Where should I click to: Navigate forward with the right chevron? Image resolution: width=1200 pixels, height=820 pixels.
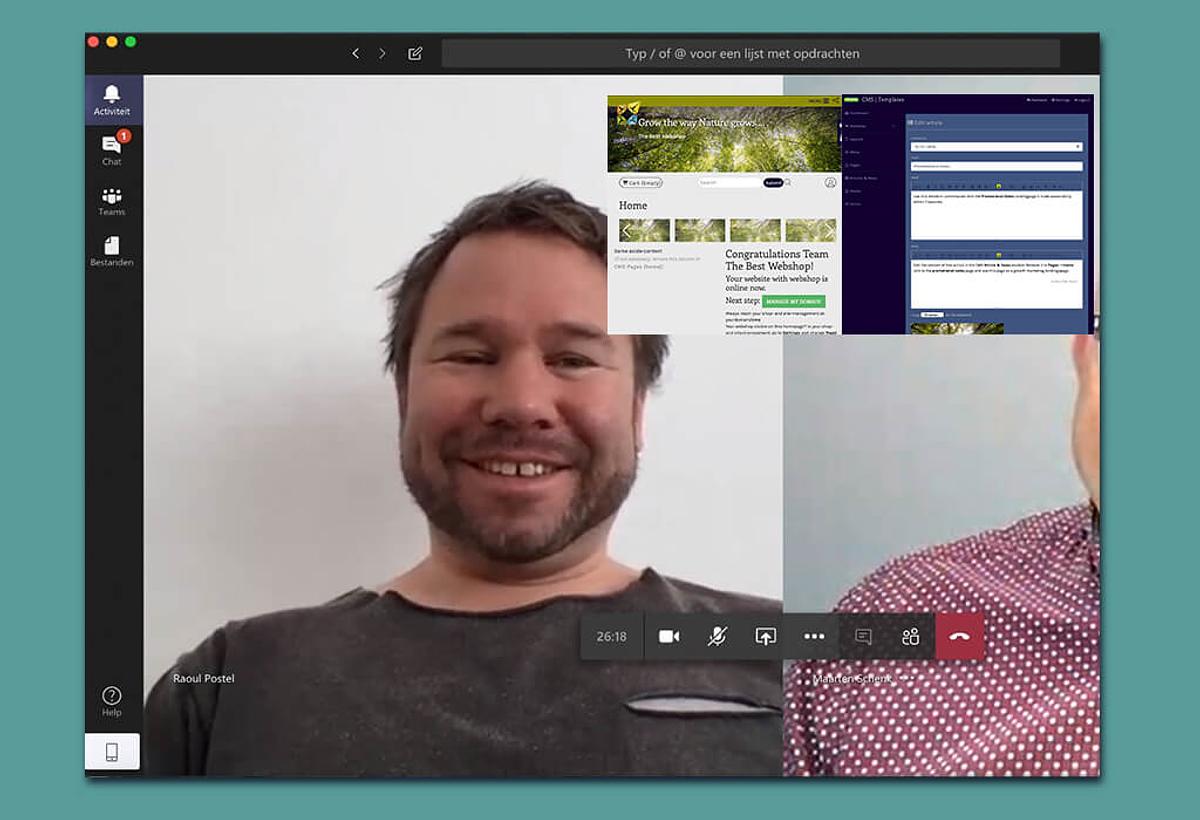pos(382,54)
